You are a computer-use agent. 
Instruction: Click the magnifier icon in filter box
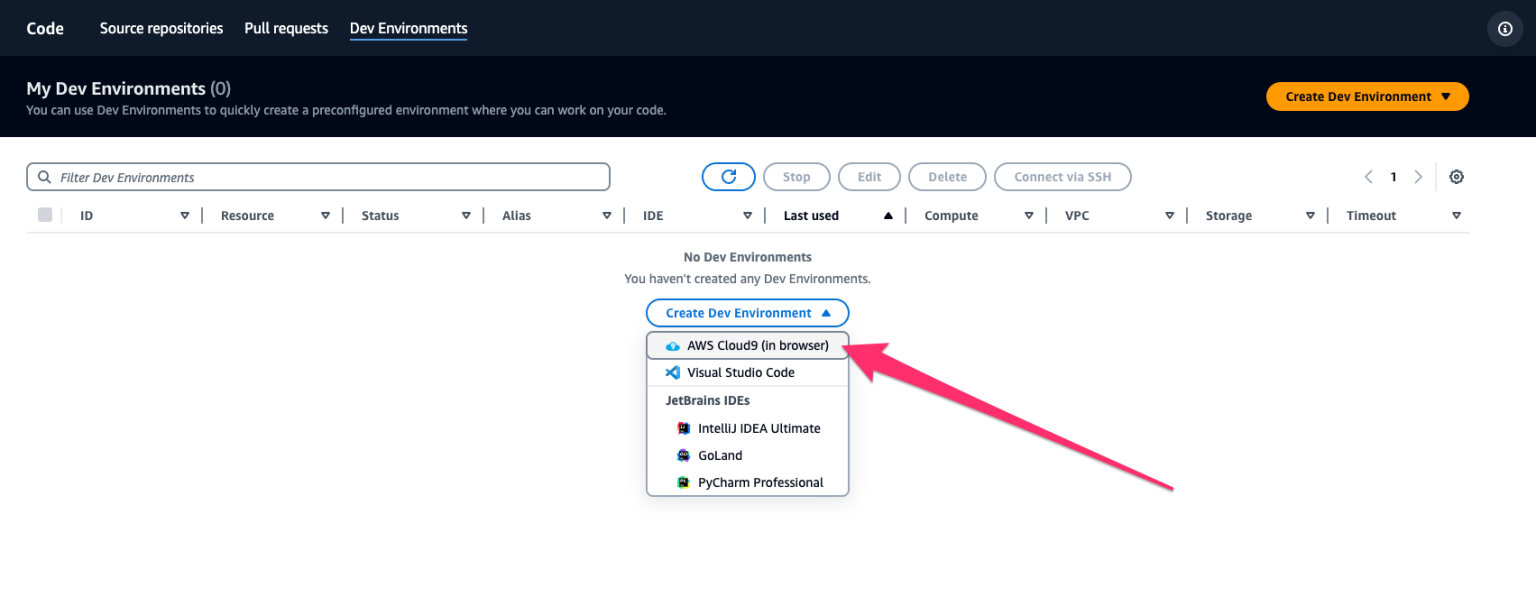coord(44,177)
